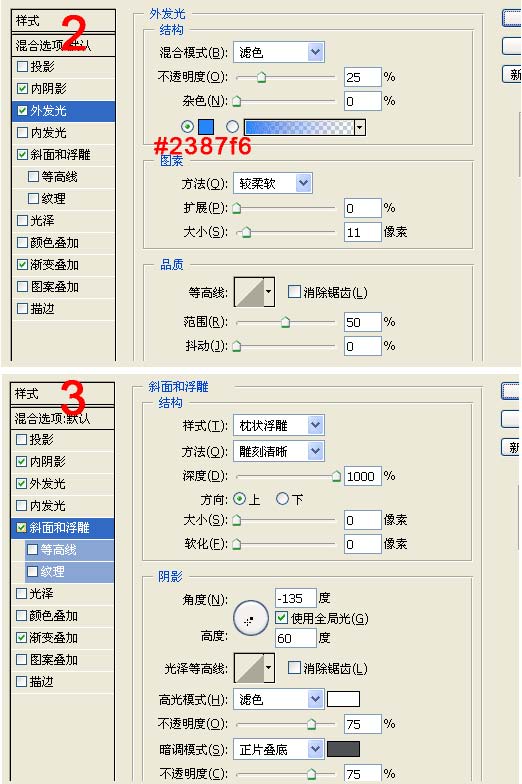This screenshot has width=522, height=784.
Task: Select the solid color radio button for glow
Action: (188, 127)
